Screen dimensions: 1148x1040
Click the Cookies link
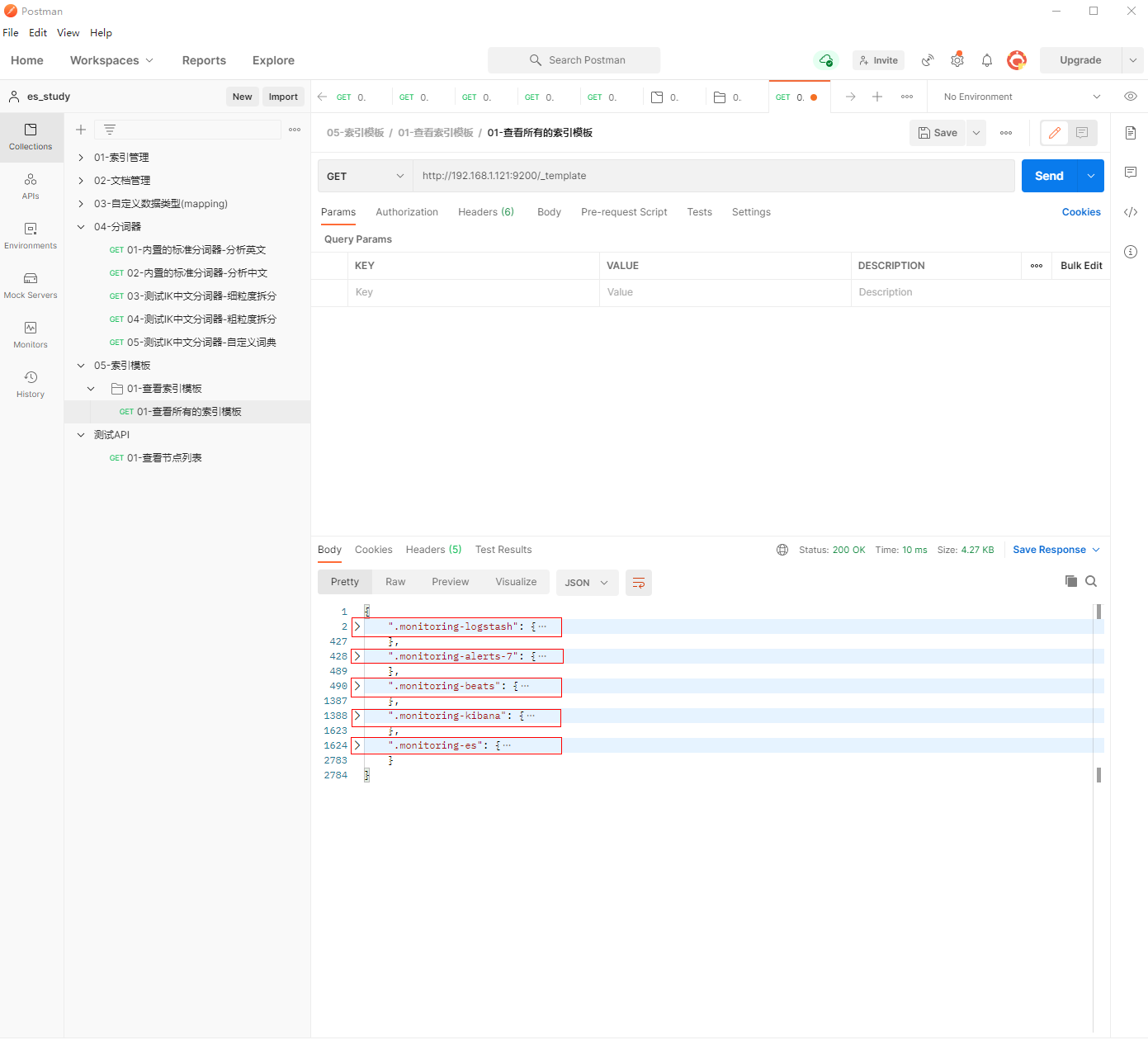[x=1081, y=212]
